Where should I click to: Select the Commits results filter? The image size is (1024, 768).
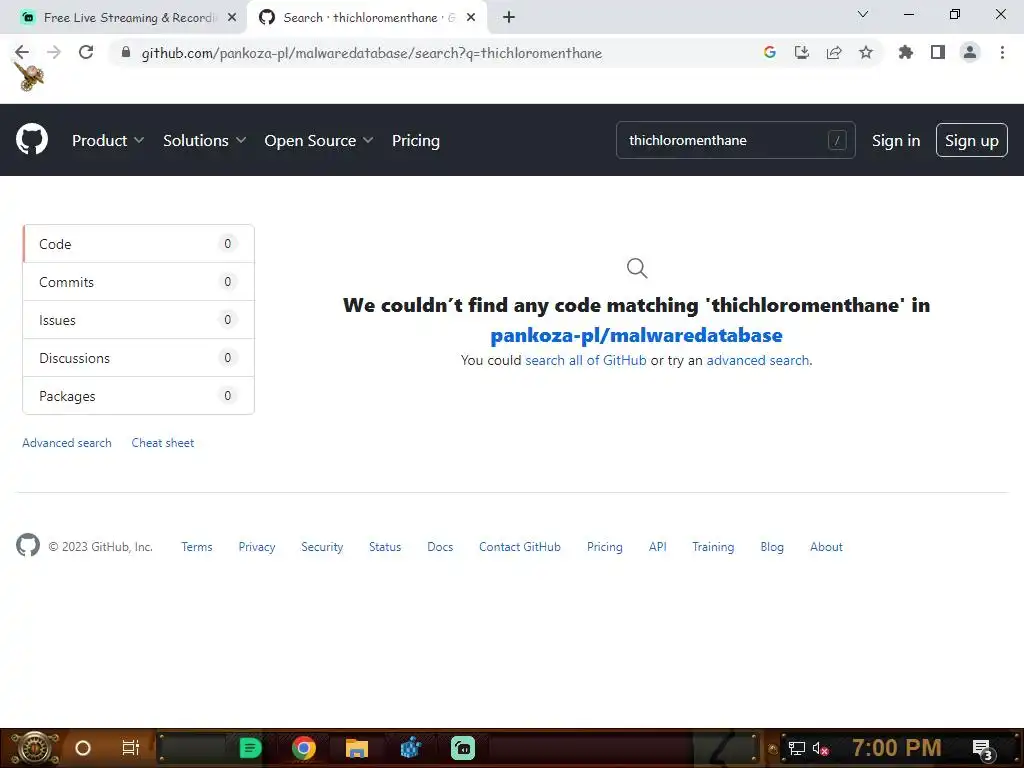tap(138, 281)
